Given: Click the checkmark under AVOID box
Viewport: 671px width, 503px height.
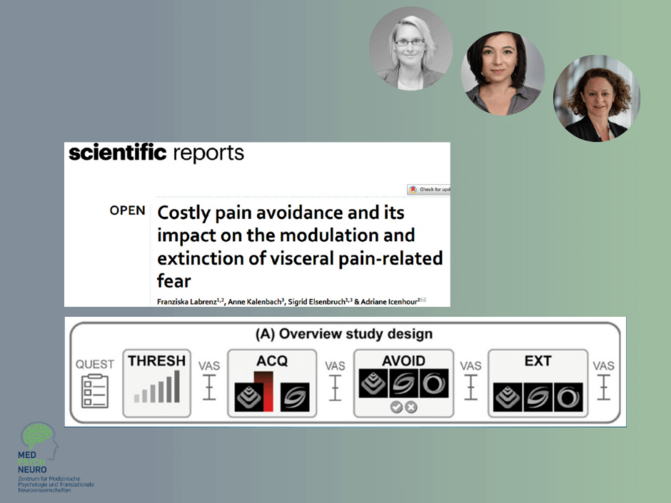Looking at the screenshot, I should (397, 408).
